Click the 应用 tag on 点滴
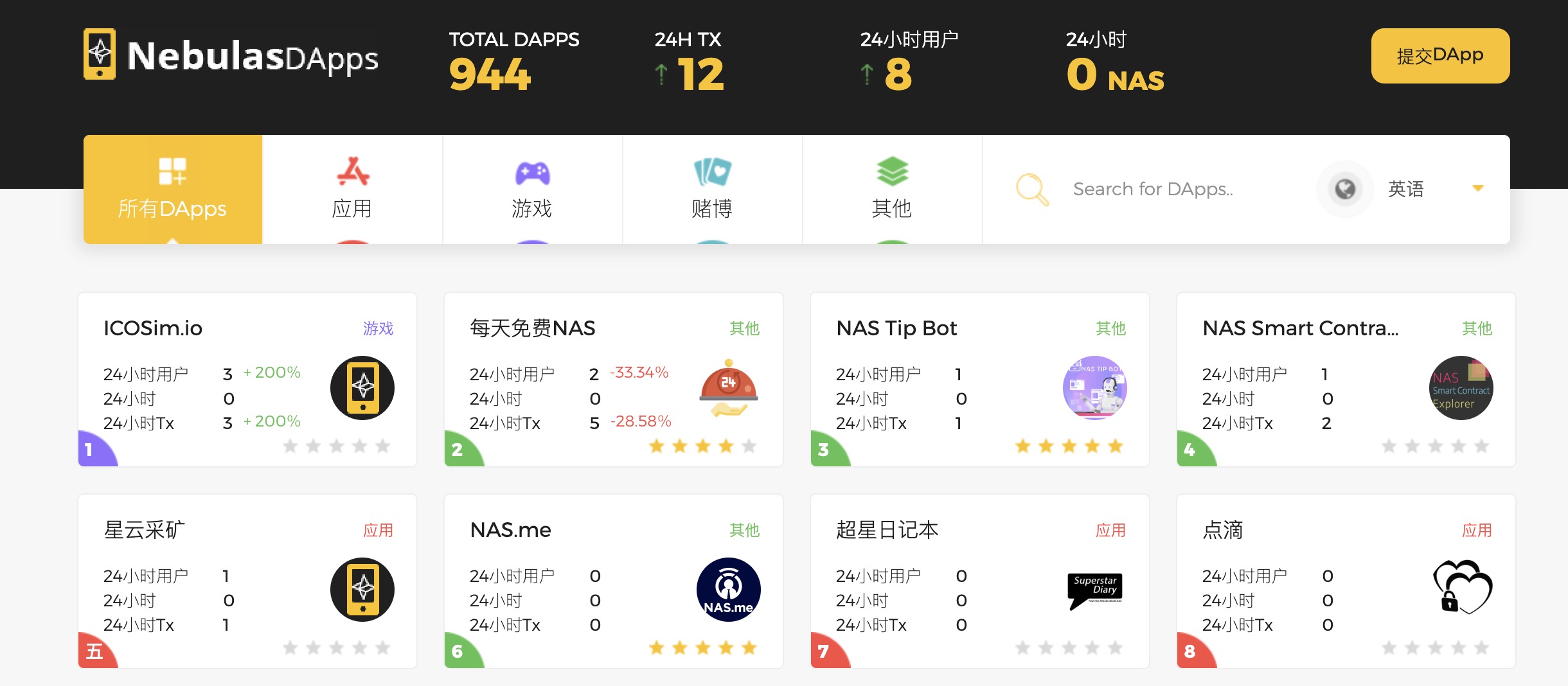 pyautogui.click(x=1477, y=531)
